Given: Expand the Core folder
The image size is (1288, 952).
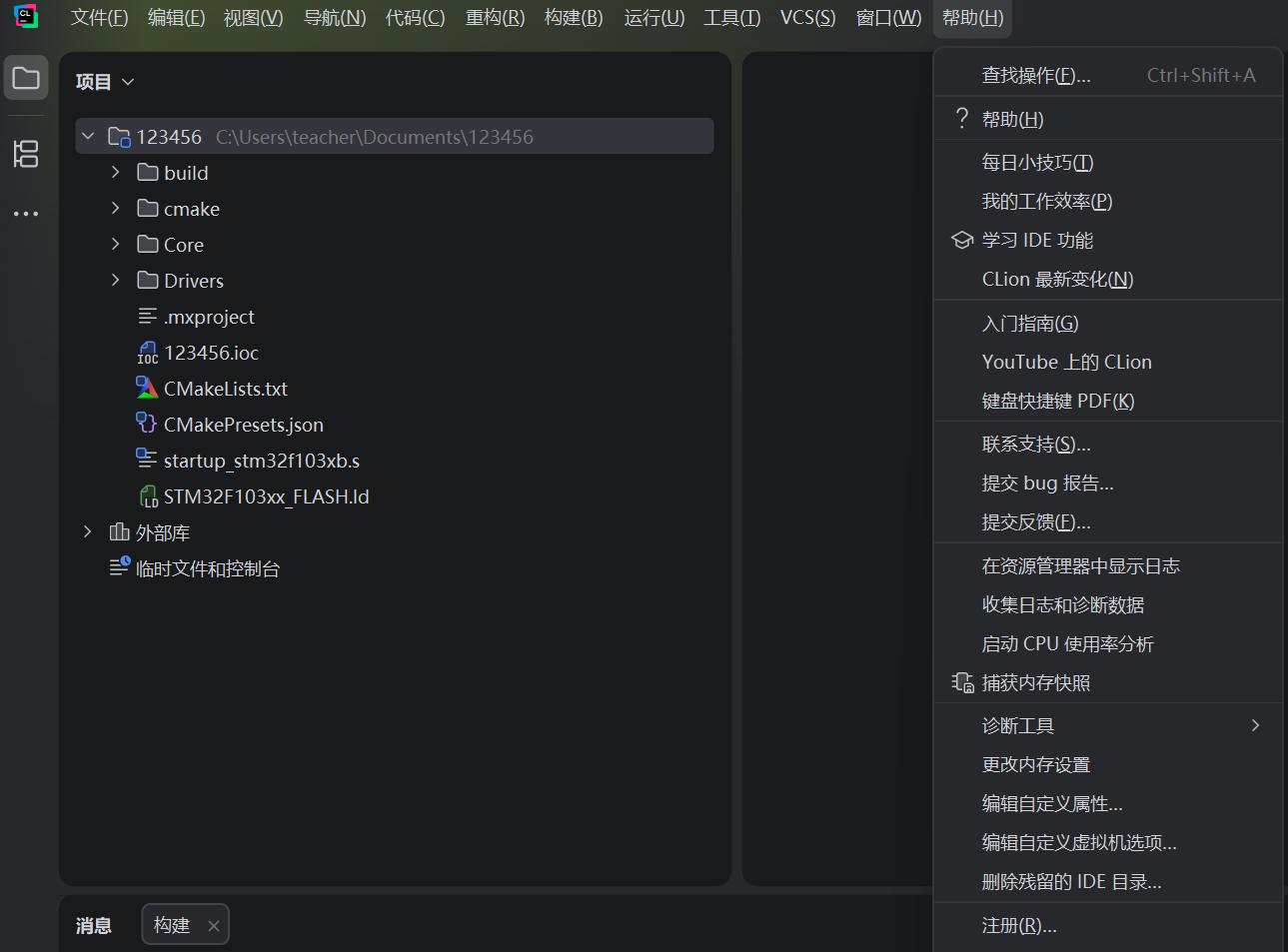Looking at the screenshot, I should pos(115,244).
